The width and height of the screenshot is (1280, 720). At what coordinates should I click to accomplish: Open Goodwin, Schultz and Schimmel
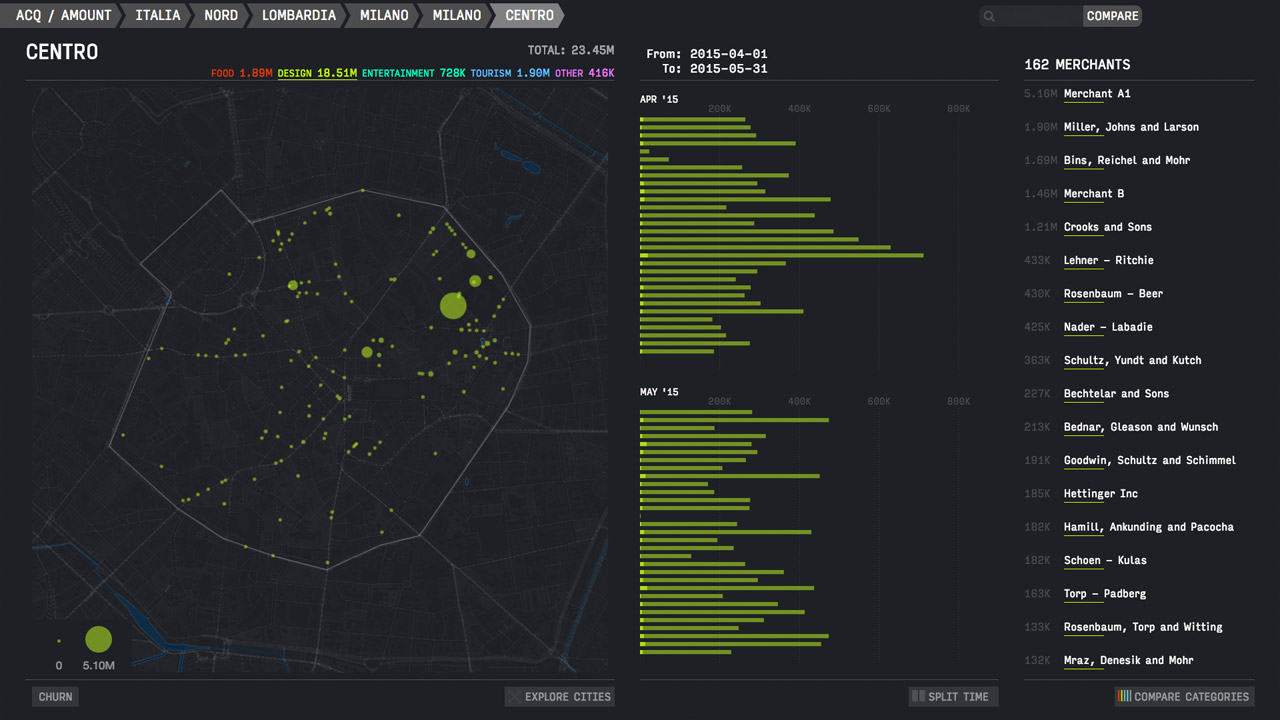(x=1150, y=460)
